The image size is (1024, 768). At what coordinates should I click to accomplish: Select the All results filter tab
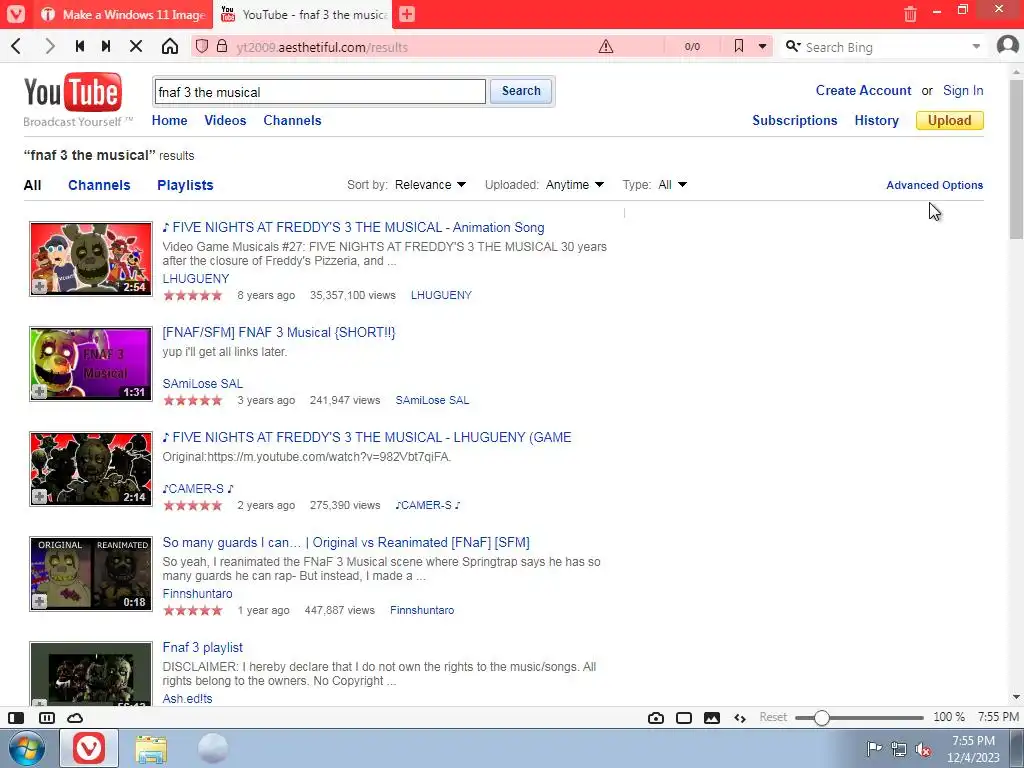pyautogui.click(x=32, y=185)
